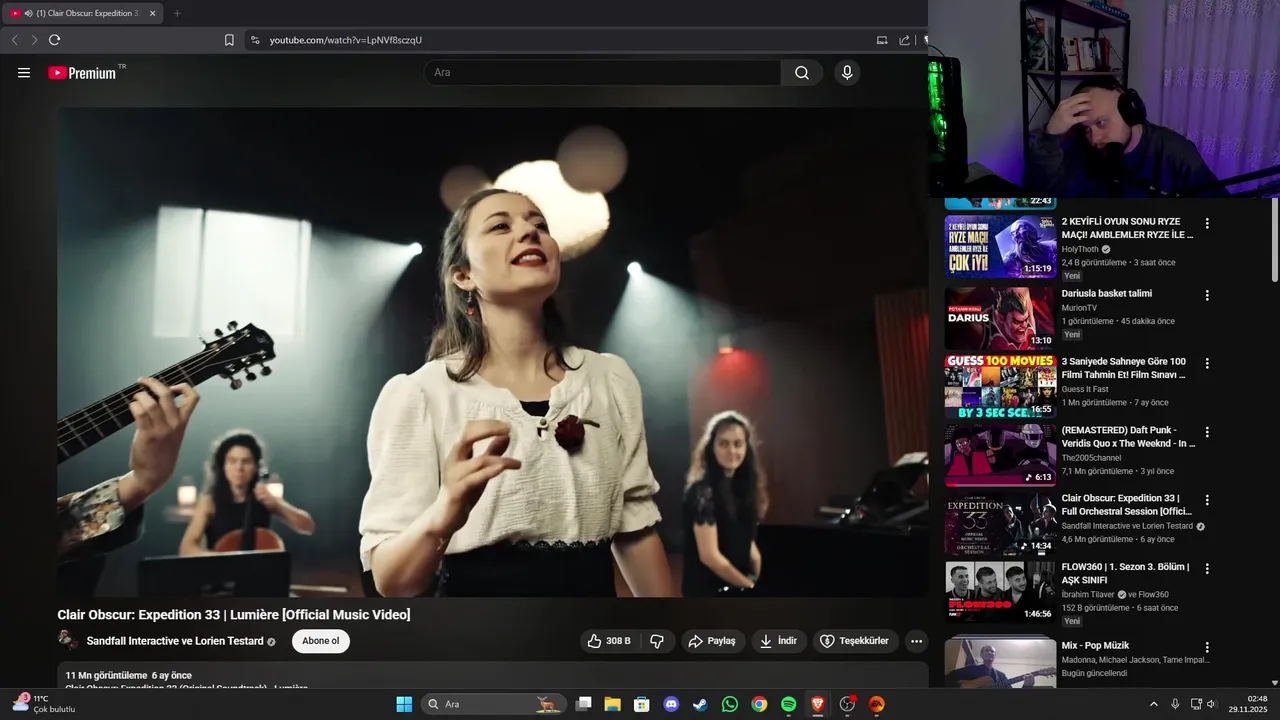Click 'The2005channel' channel name

tap(1092, 458)
